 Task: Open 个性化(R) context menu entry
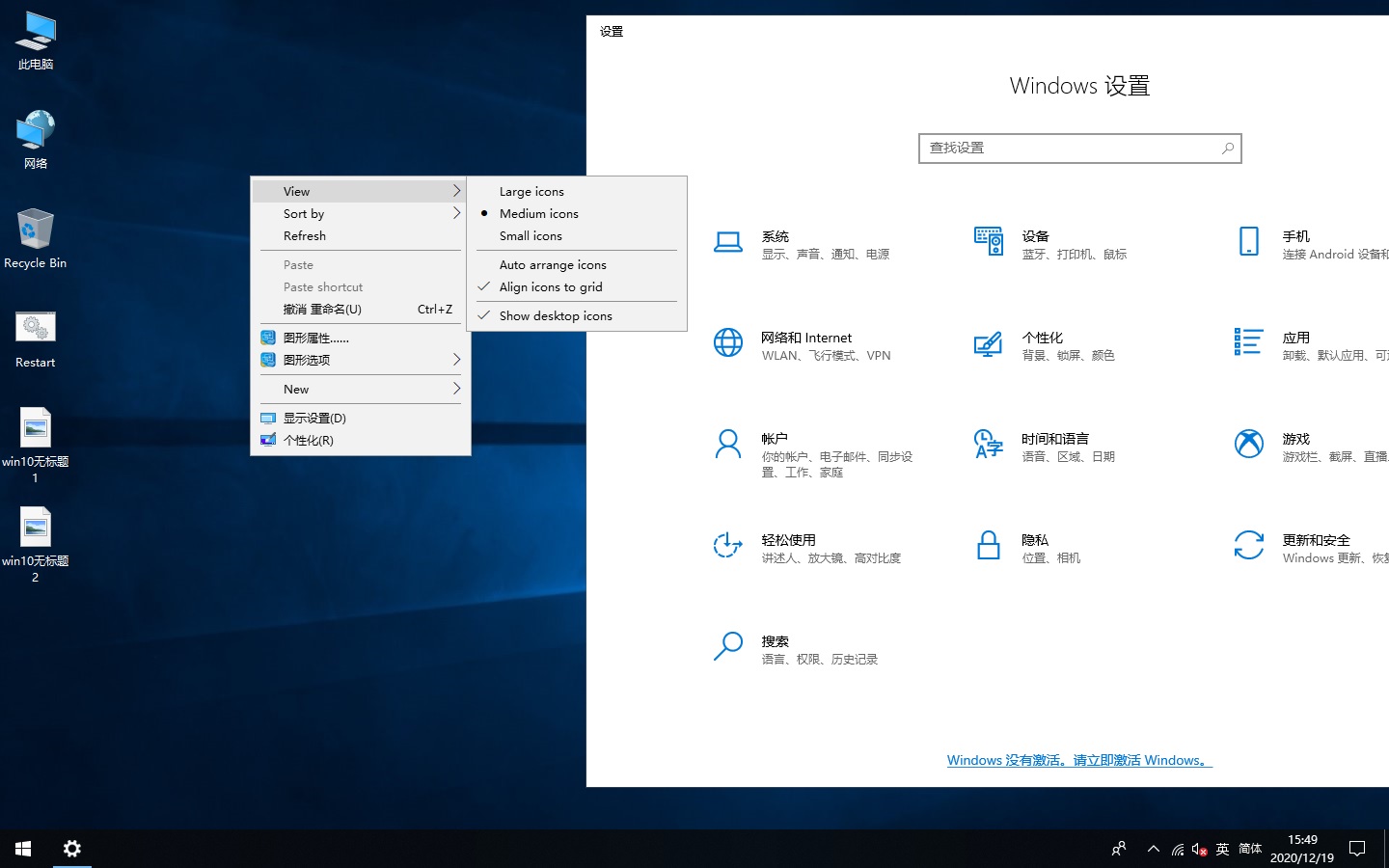(x=360, y=440)
